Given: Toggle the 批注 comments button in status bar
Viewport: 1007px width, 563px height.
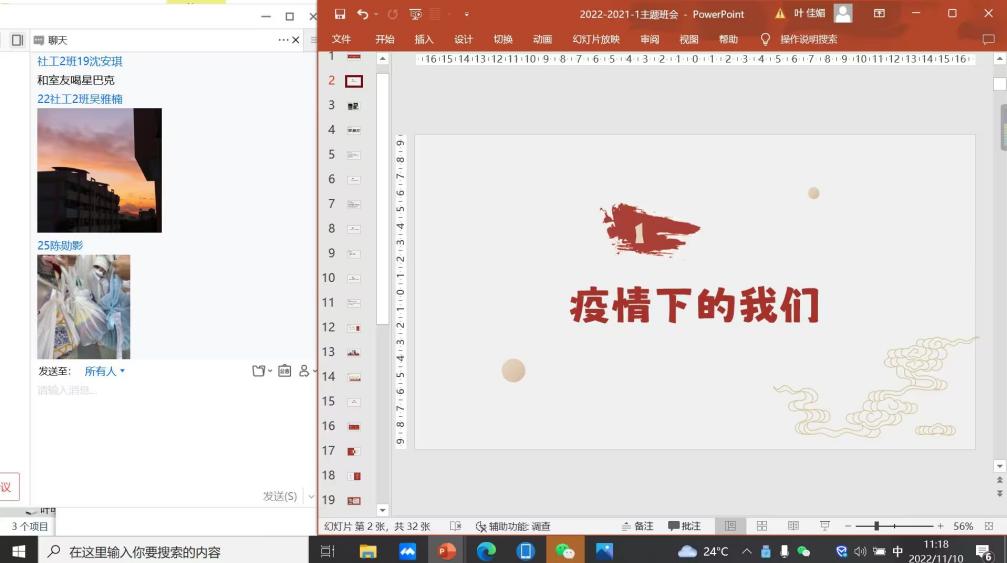Looking at the screenshot, I should [x=684, y=526].
